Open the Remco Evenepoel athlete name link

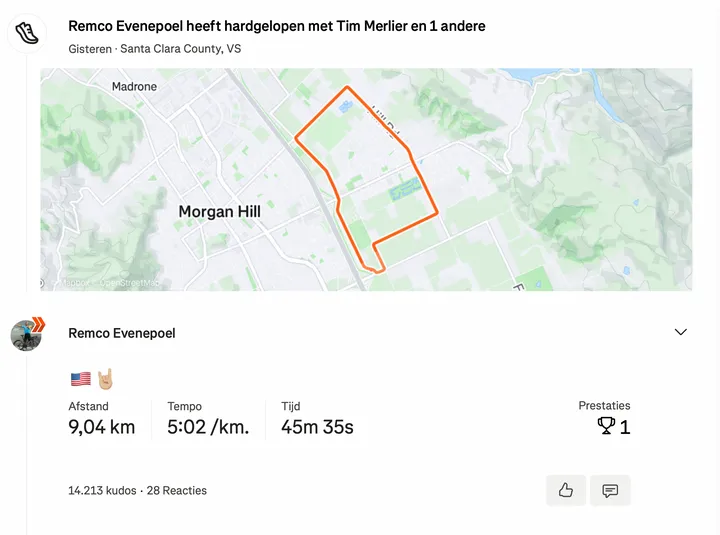click(x=121, y=333)
